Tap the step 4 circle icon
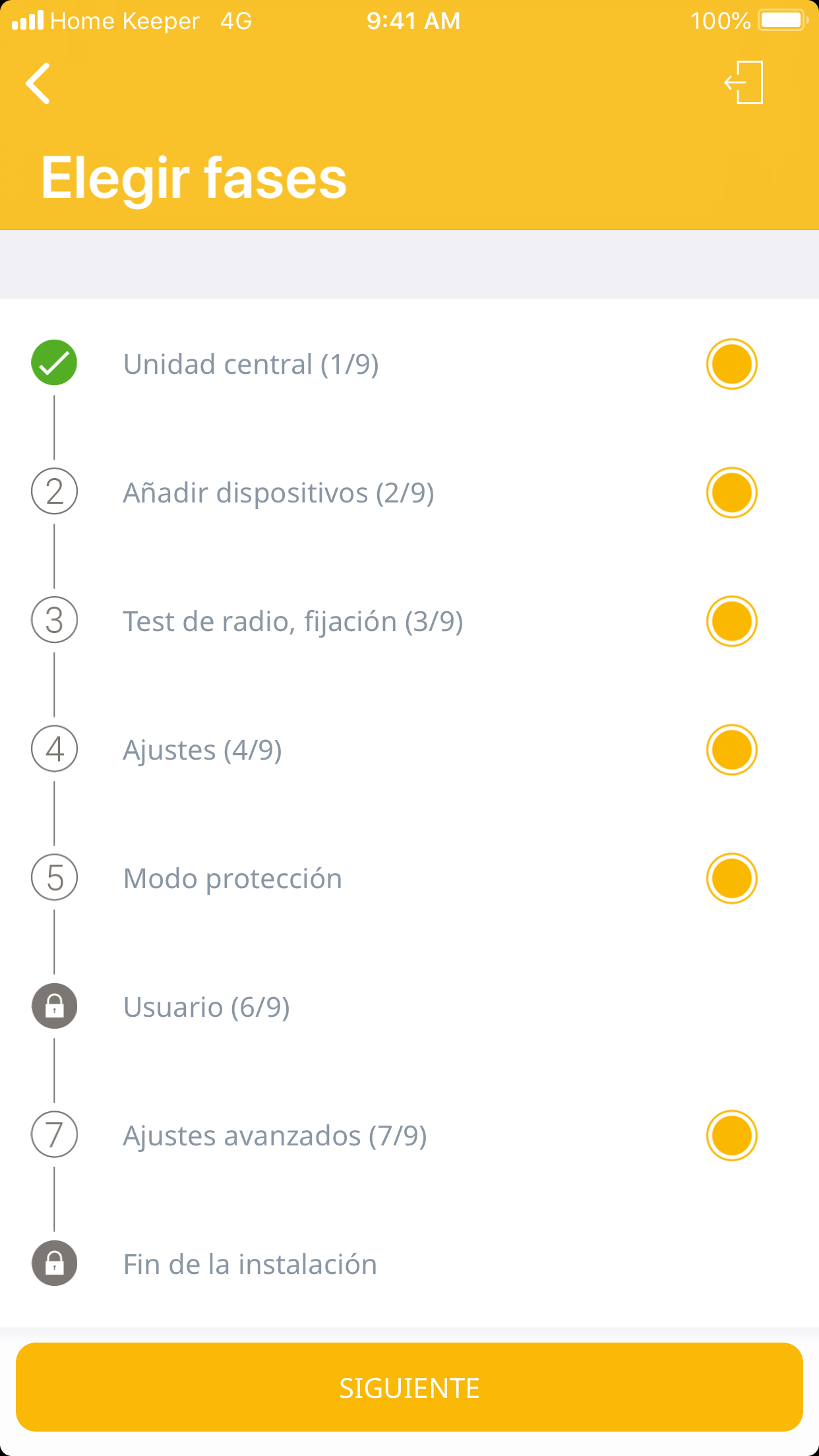 54,748
